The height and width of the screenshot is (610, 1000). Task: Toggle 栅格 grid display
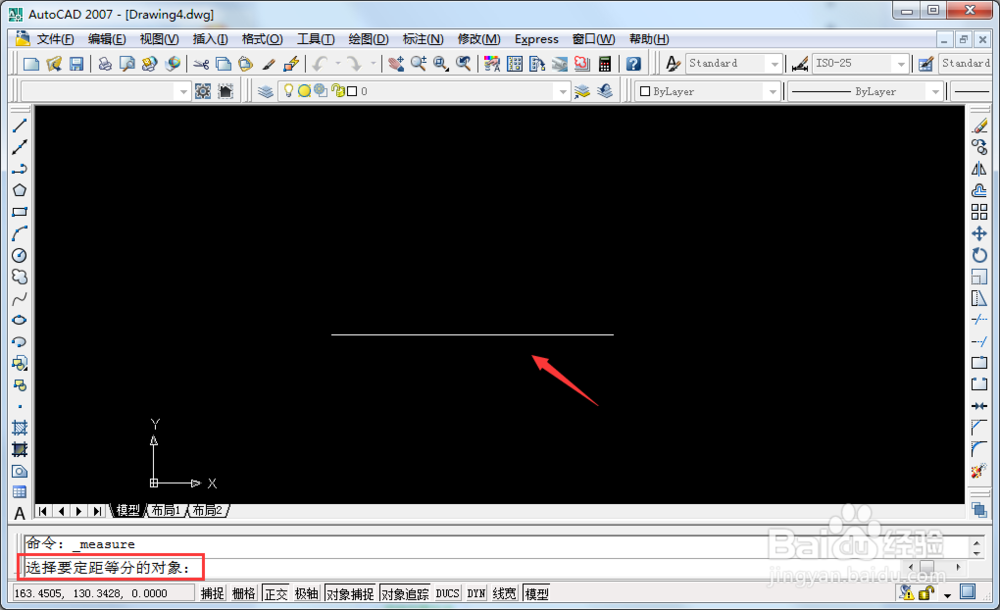(x=244, y=593)
